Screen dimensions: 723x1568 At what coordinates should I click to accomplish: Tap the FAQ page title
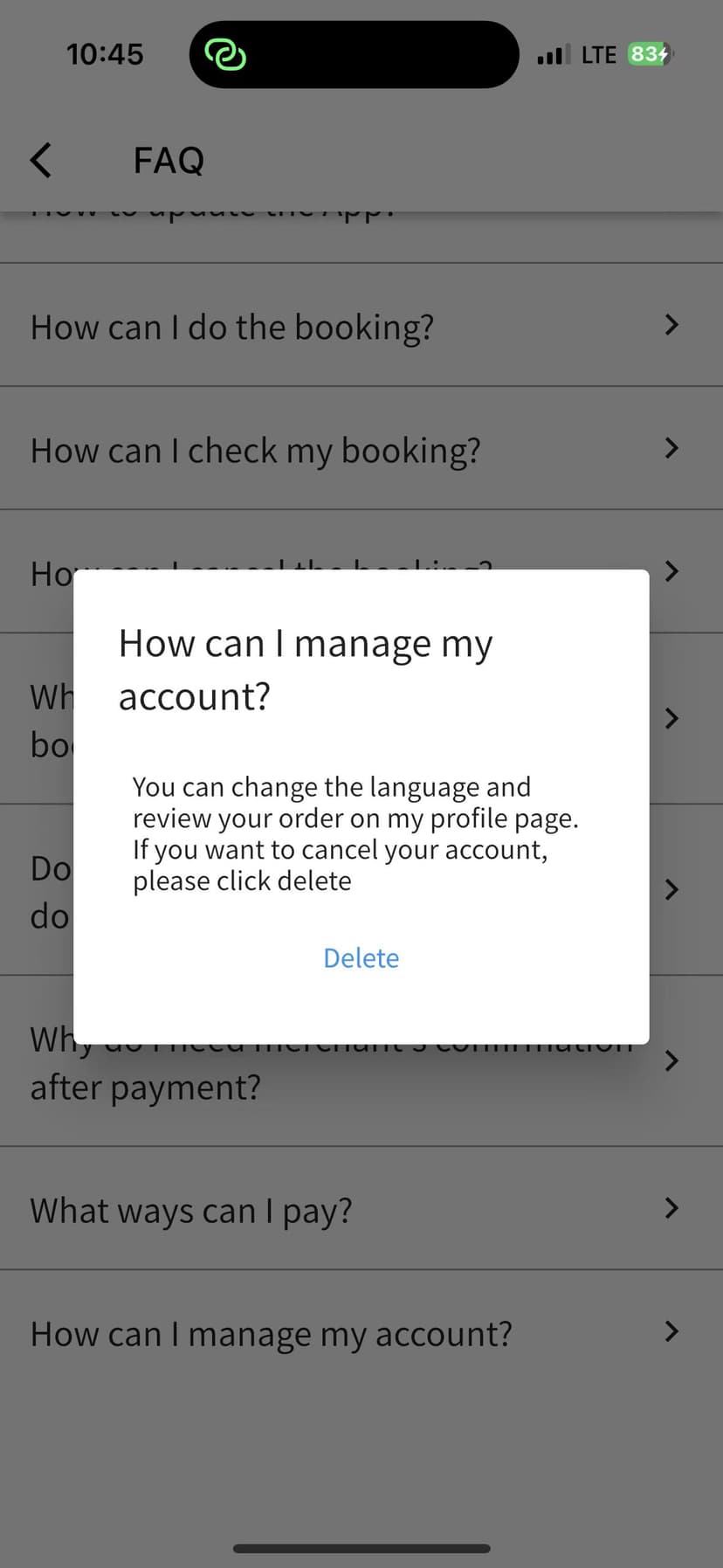pos(169,161)
